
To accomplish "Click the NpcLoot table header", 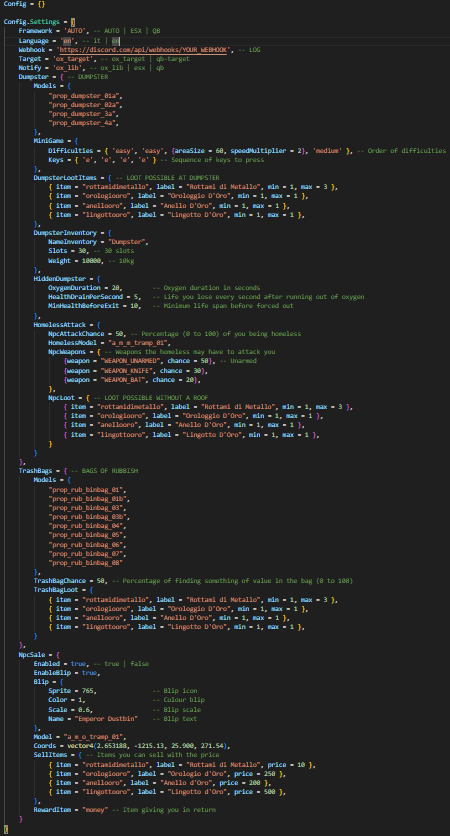I will pos(128,398).
